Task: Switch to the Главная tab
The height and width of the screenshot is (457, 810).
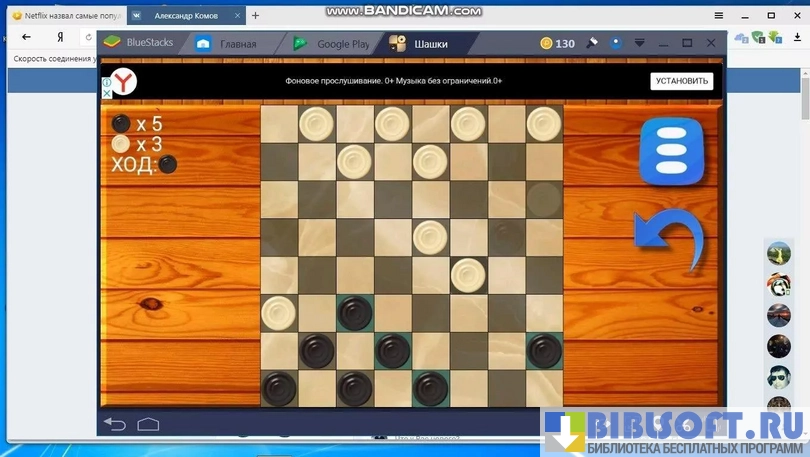Action: pos(236,44)
